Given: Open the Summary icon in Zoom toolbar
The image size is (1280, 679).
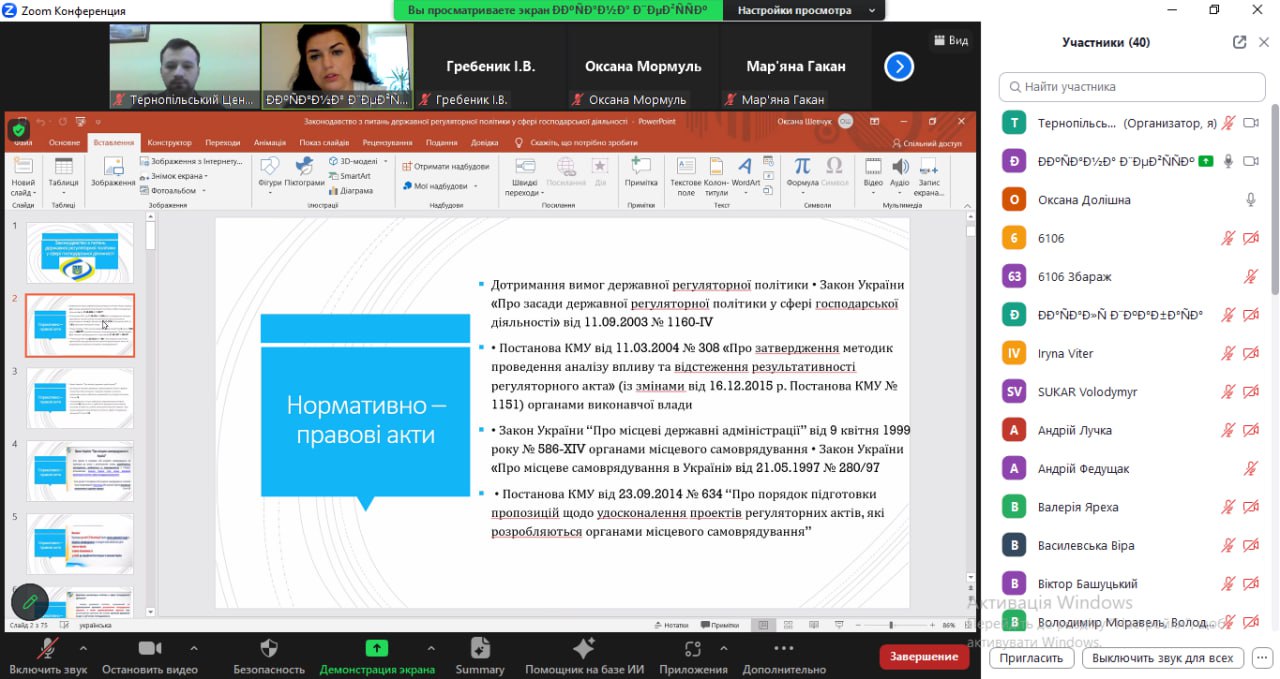Looking at the screenshot, I should coord(480,648).
